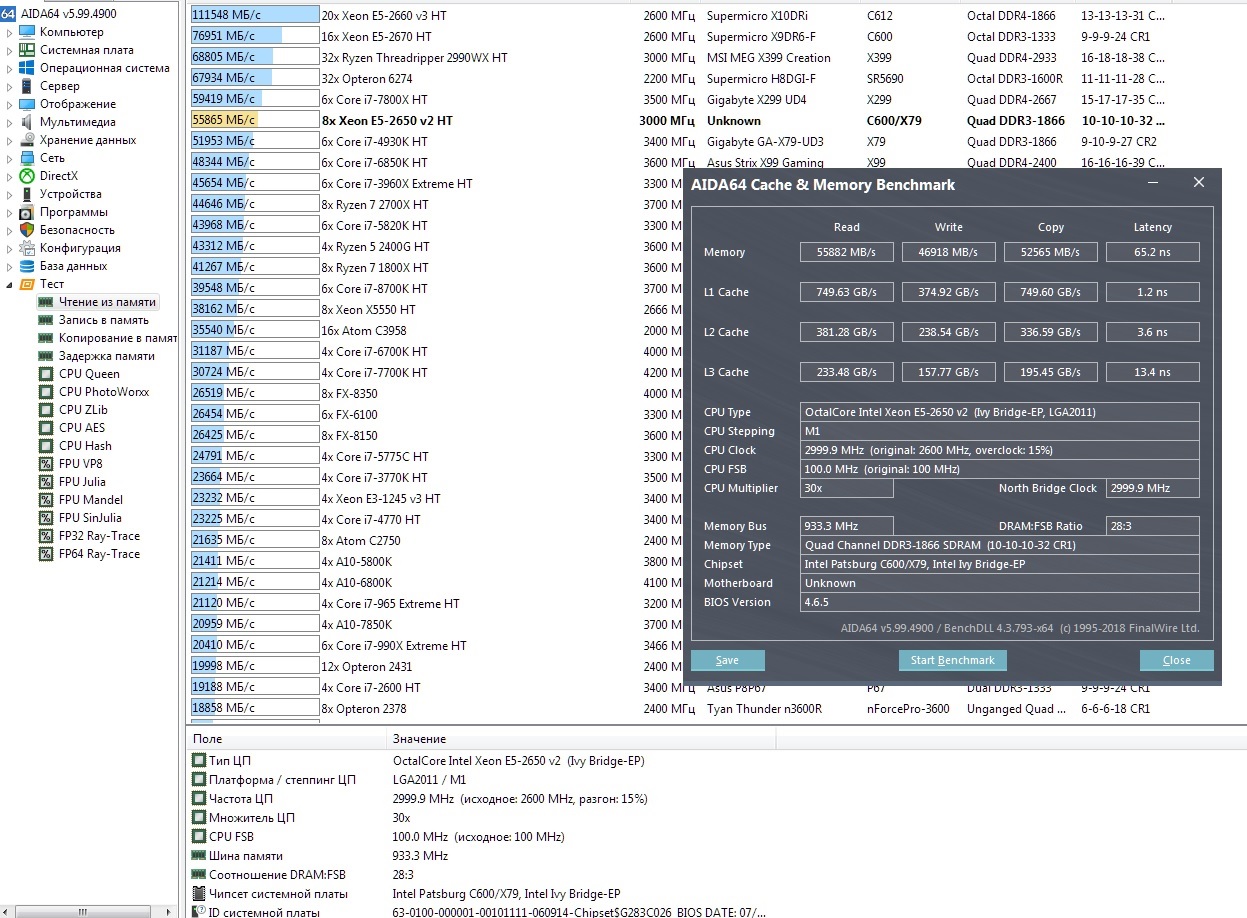This screenshot has height=918, width=1247.
Task: Click the Устройства icon
Action: point(27,194)
